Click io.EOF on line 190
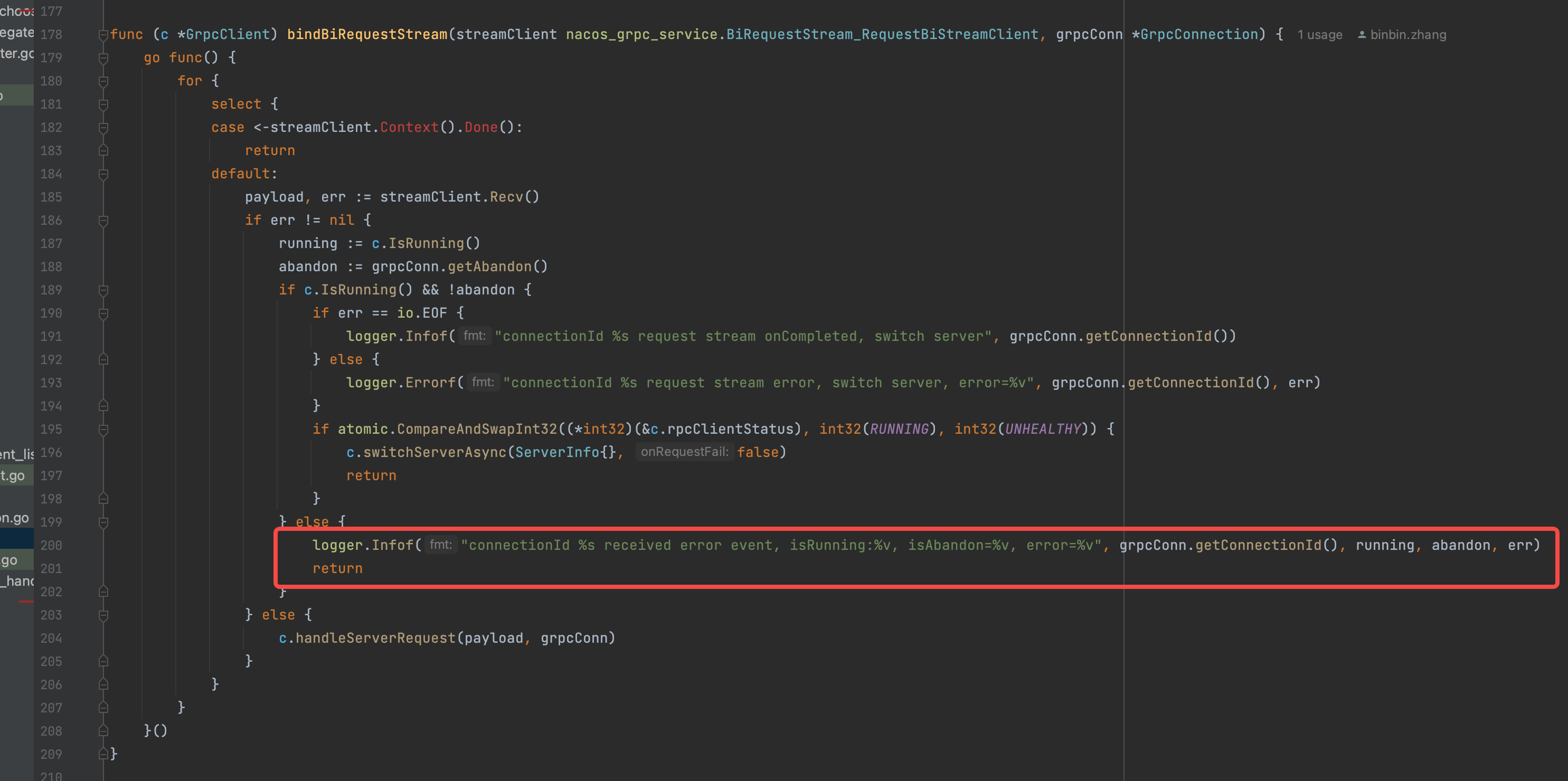This screenshot has height=781, width=1568. pyautogui.click(x=422, y=313)
